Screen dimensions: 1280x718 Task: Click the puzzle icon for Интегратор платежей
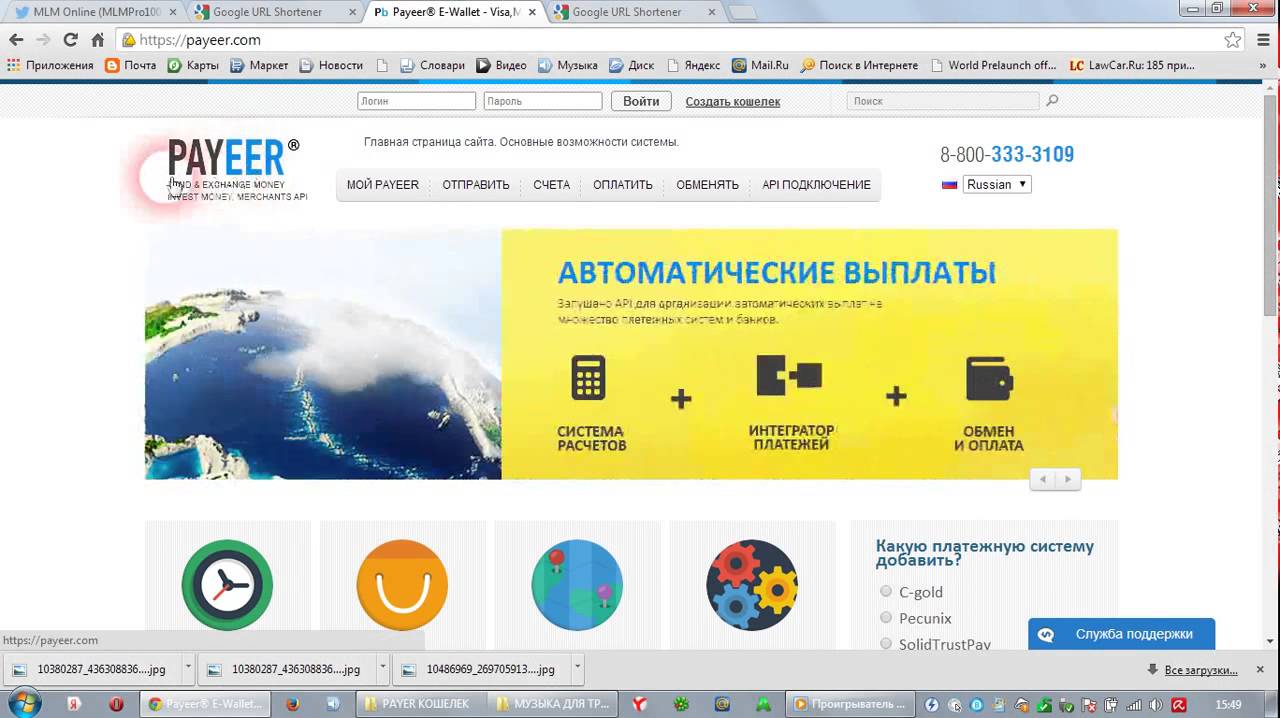[789, 376]
